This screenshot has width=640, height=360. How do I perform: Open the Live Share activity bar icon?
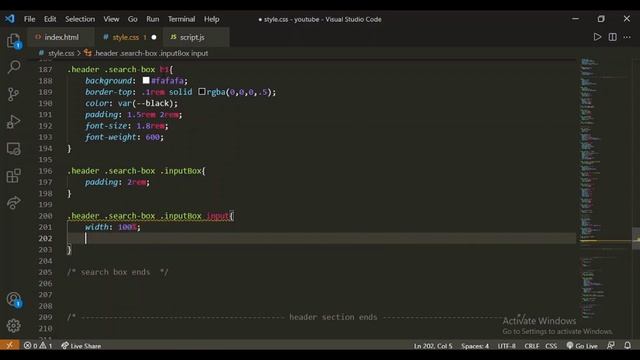(13, 202)
